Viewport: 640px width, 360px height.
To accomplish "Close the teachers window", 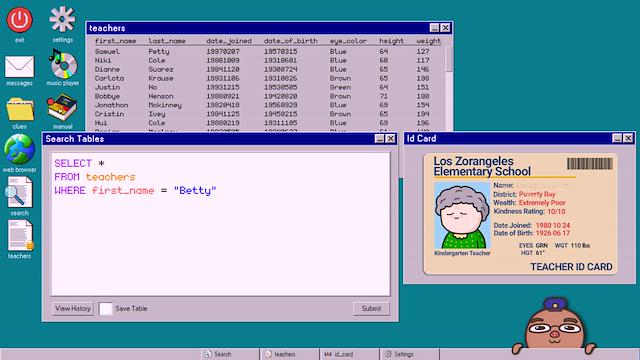I will [x=445, y=28].
